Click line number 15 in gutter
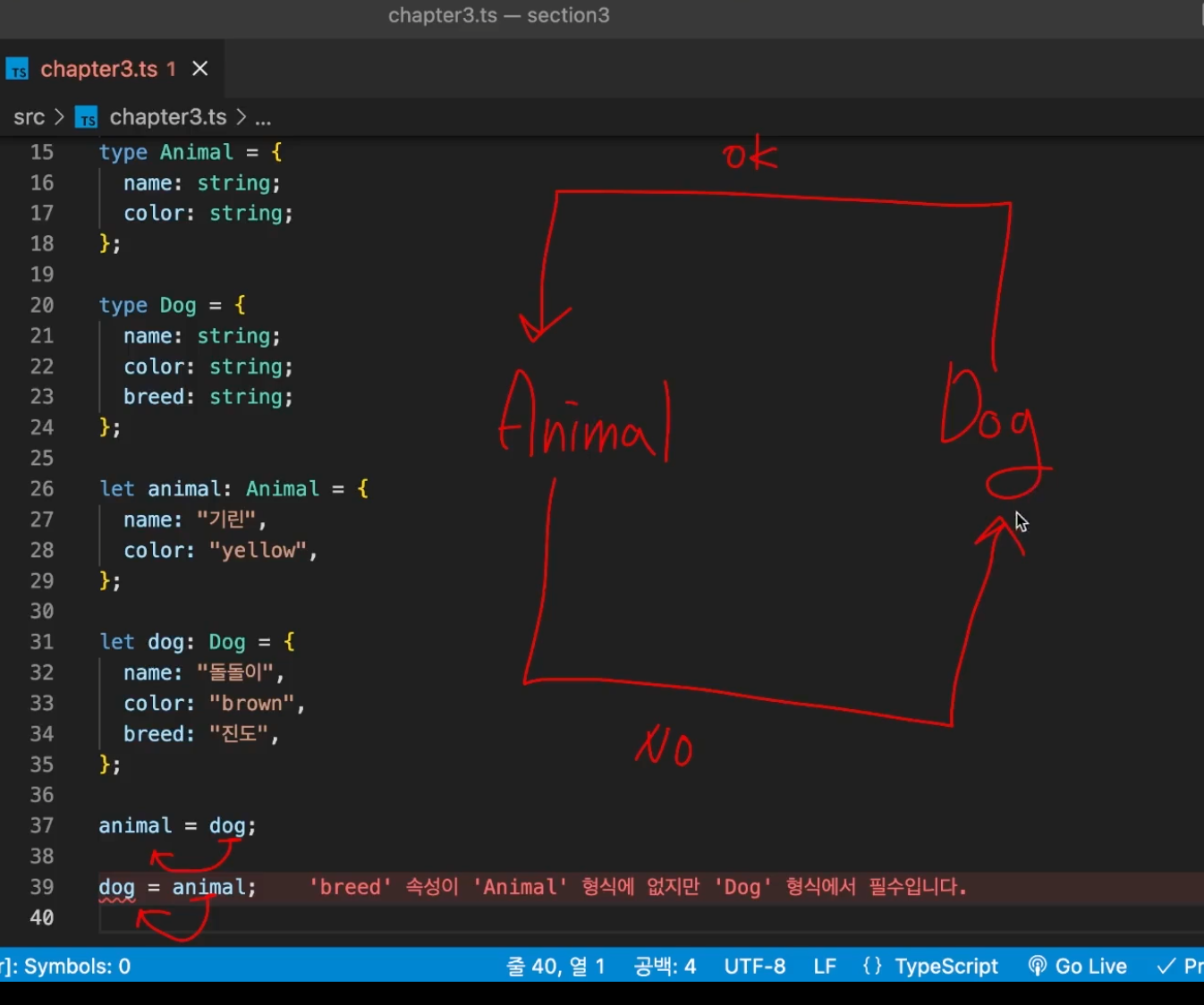 click(41, 152)
